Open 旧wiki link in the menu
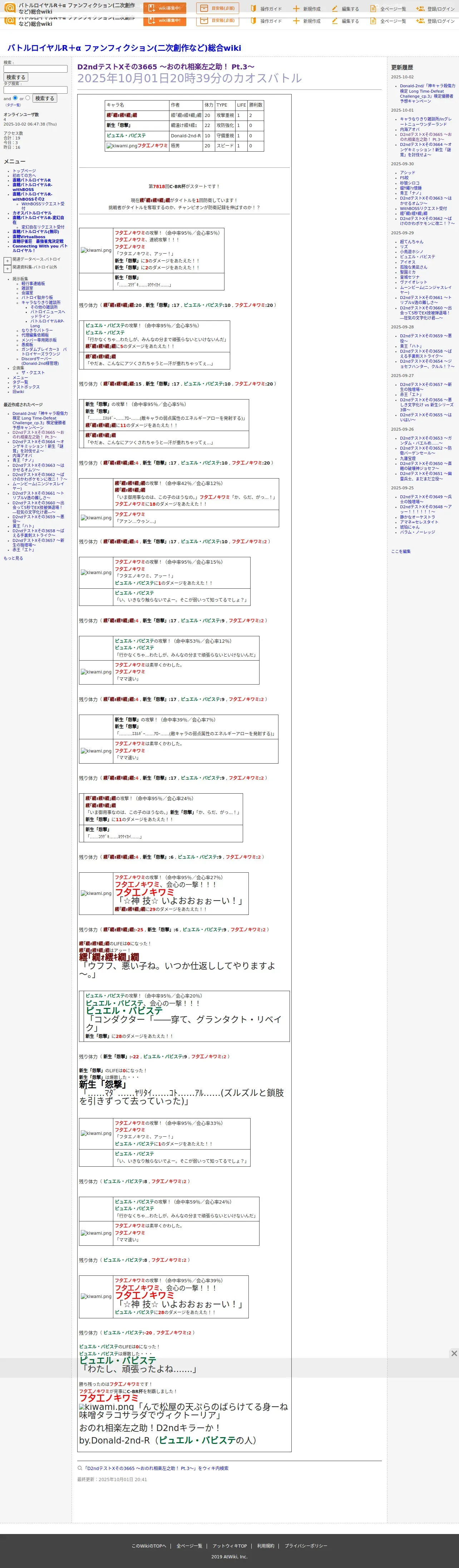 pos(18,392)
